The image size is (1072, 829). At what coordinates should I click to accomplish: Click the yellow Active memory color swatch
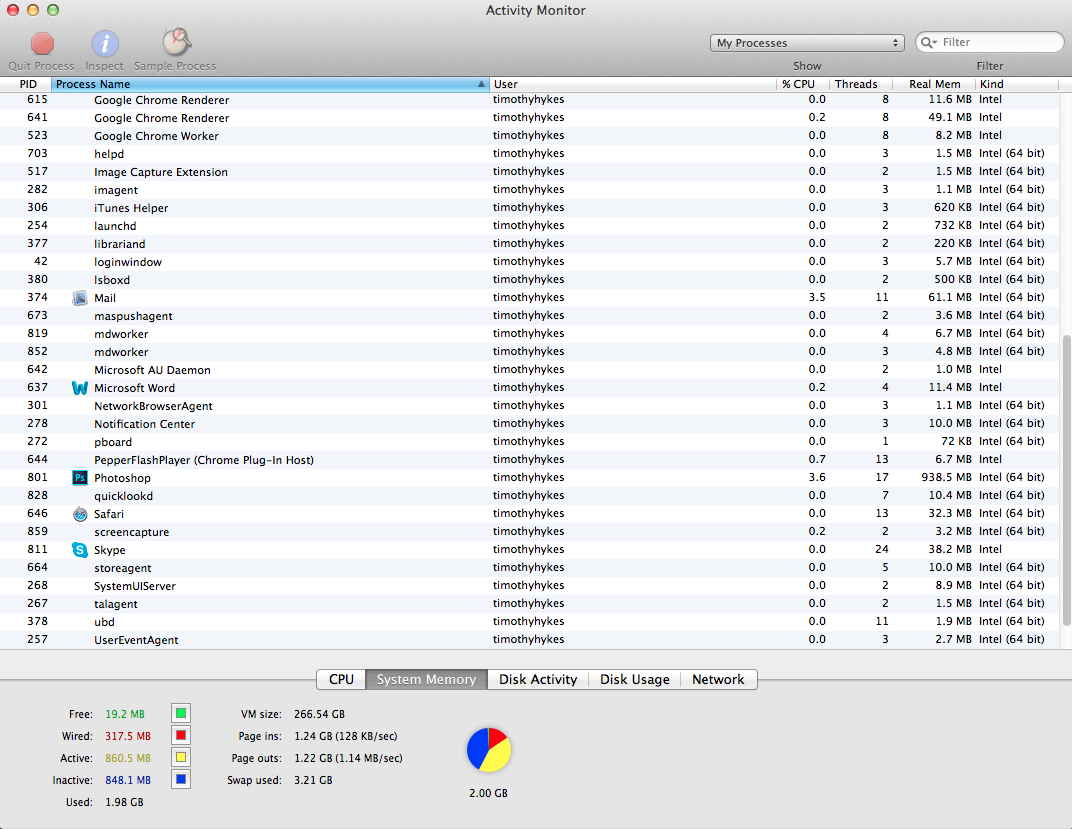[181, 757]
